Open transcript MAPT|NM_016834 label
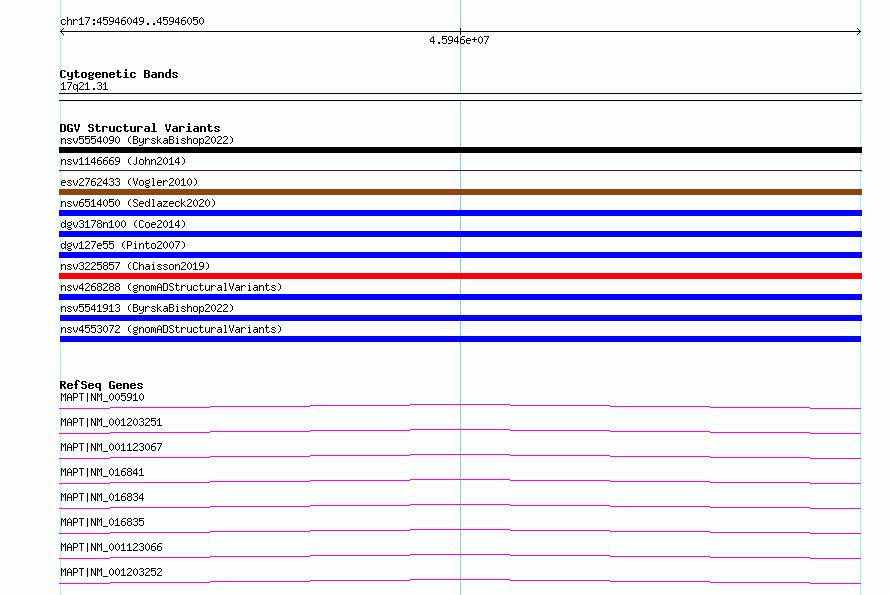The width and height of the screenshot is (890, 595). tap(102, 497)
